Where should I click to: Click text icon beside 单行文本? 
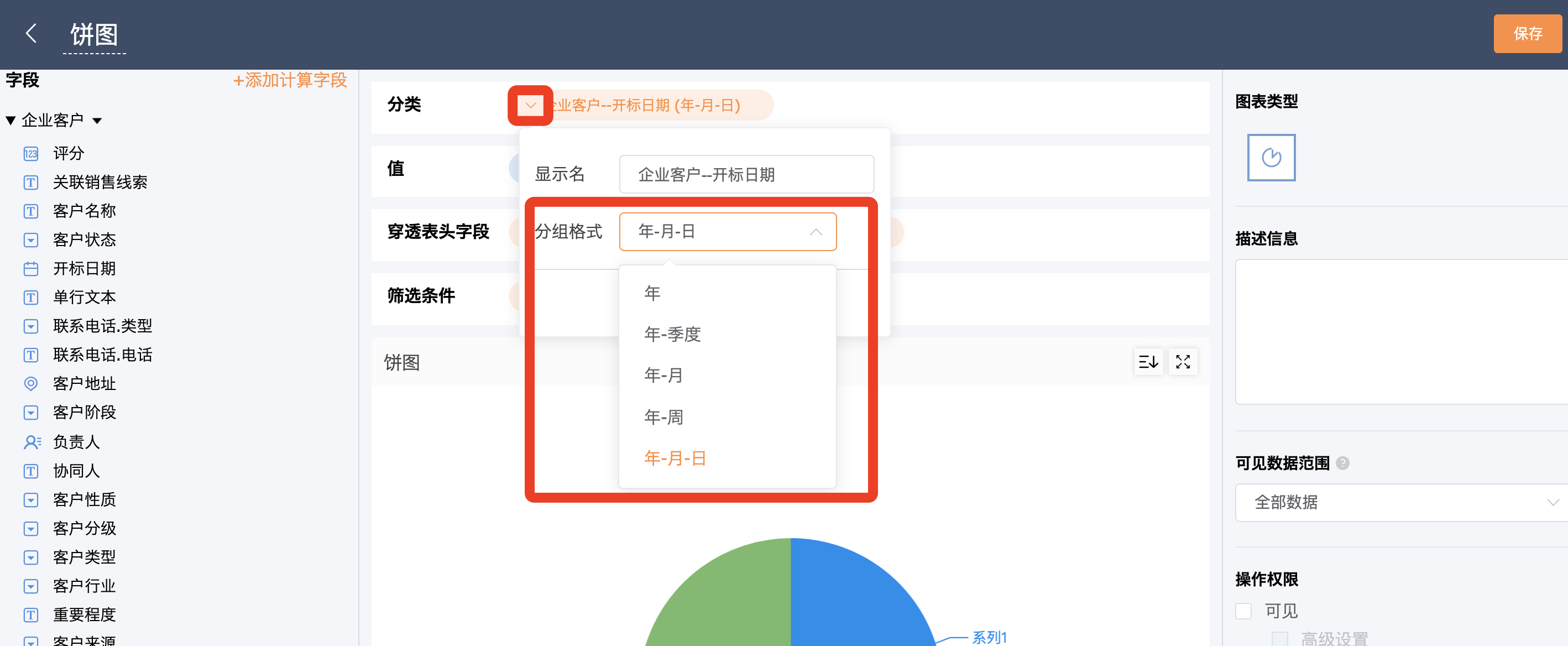pos(30,297)
